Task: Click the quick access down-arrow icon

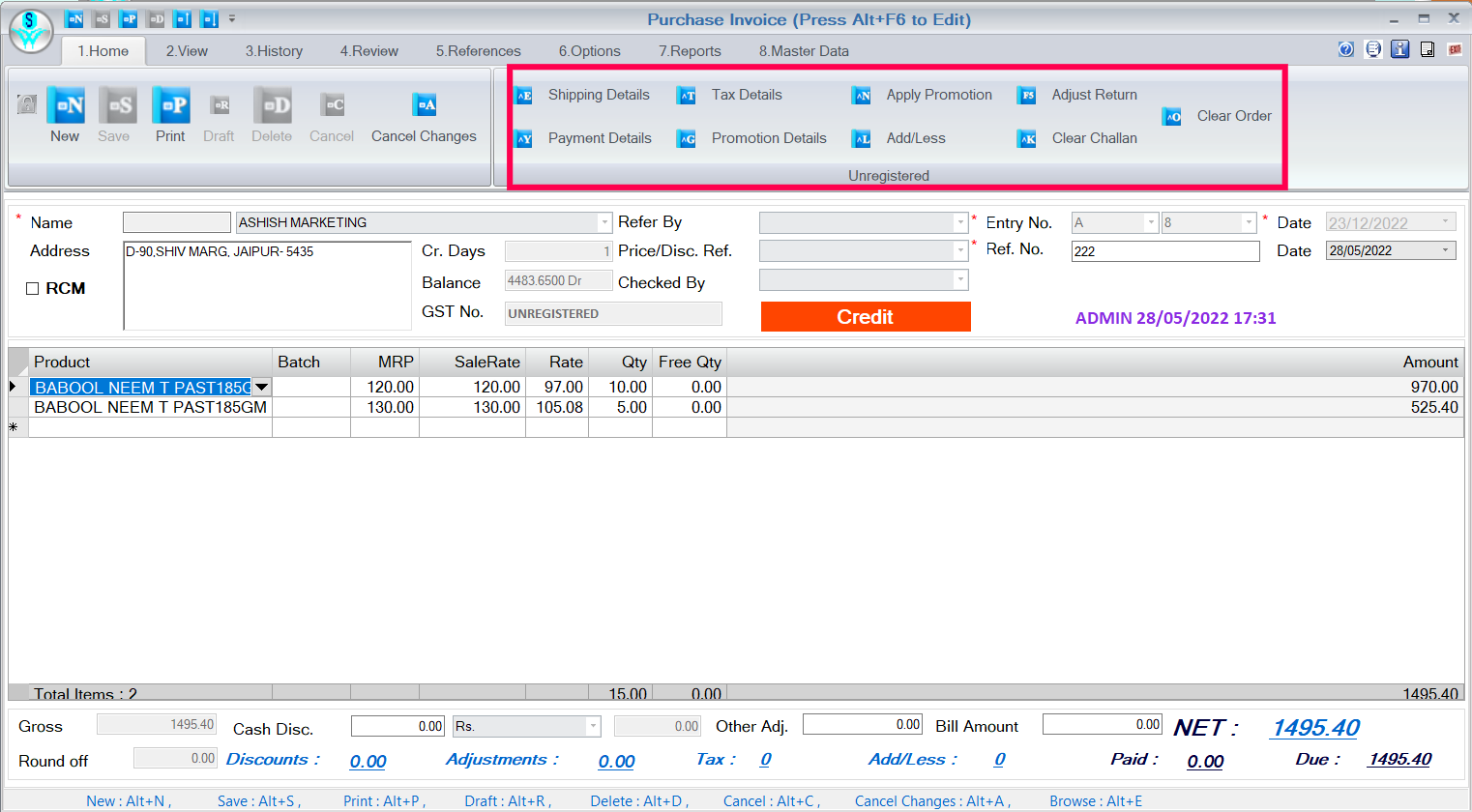Action: 209,18
